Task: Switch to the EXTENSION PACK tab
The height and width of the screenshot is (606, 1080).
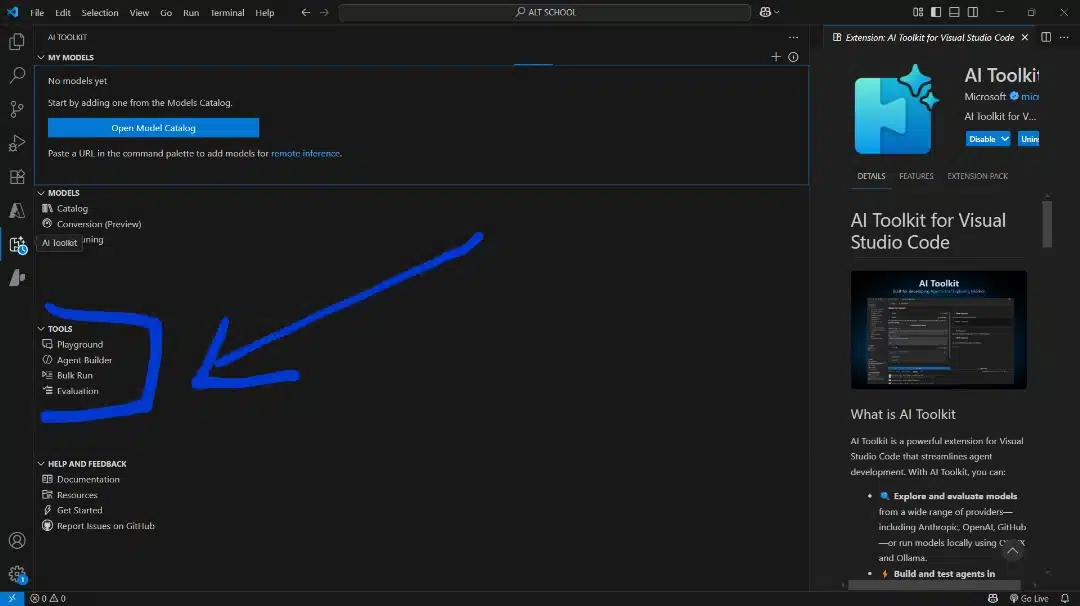Action: pyautogui.click(x=977, y=176)
